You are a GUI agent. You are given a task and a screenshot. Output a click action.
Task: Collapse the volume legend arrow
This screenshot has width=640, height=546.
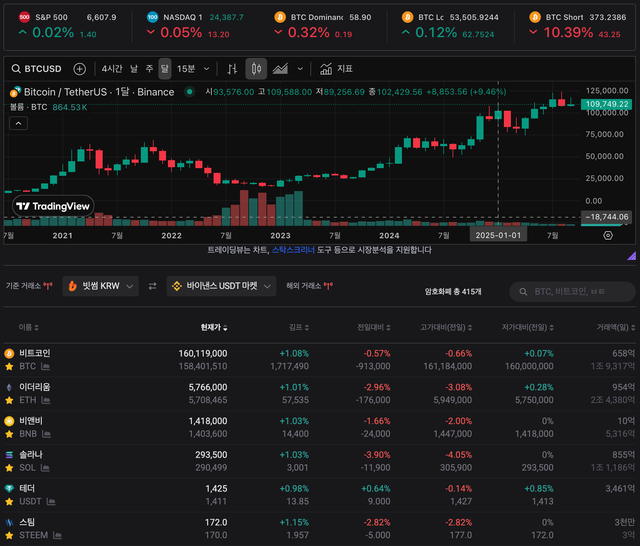[x=18, y=124]
